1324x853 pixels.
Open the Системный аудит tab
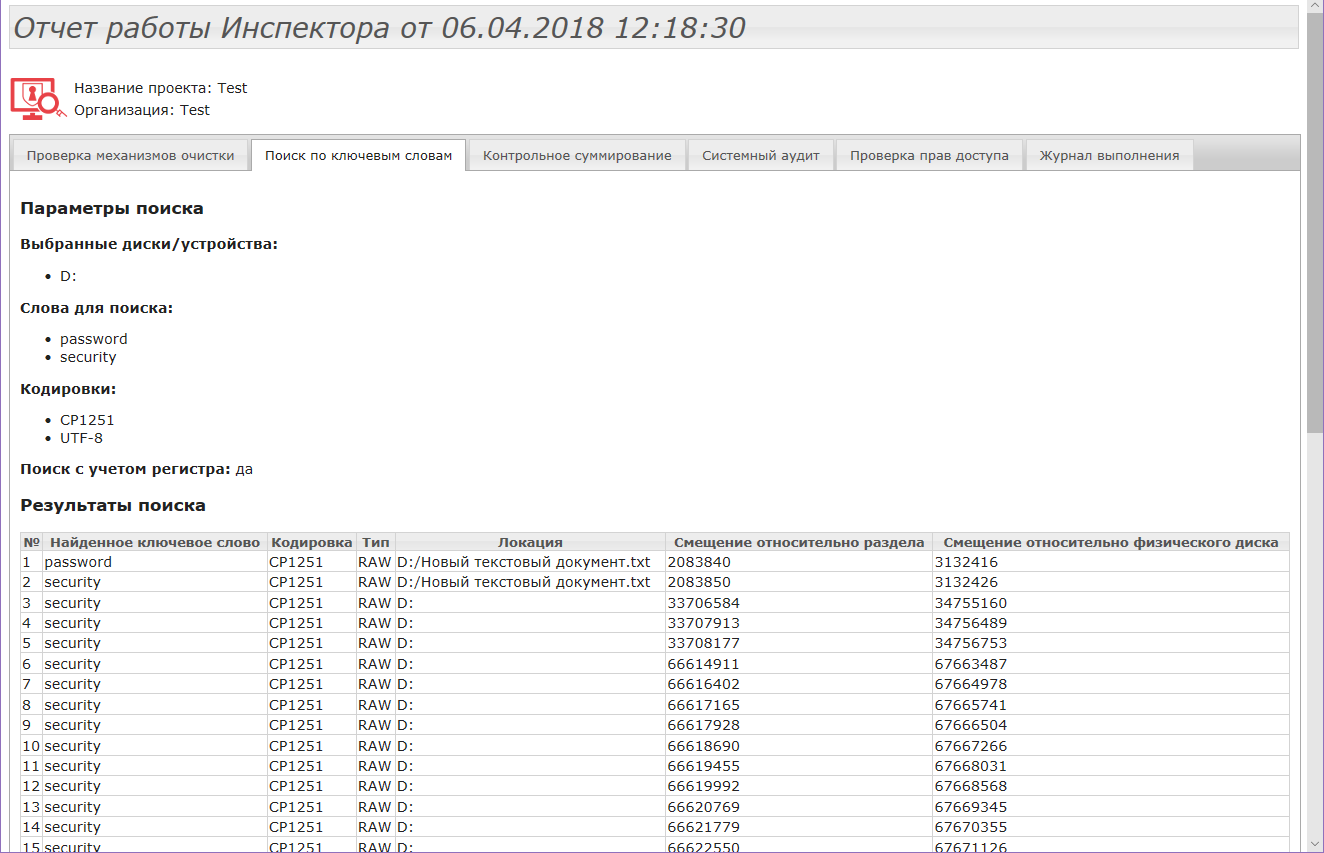(x=760, y=155)
